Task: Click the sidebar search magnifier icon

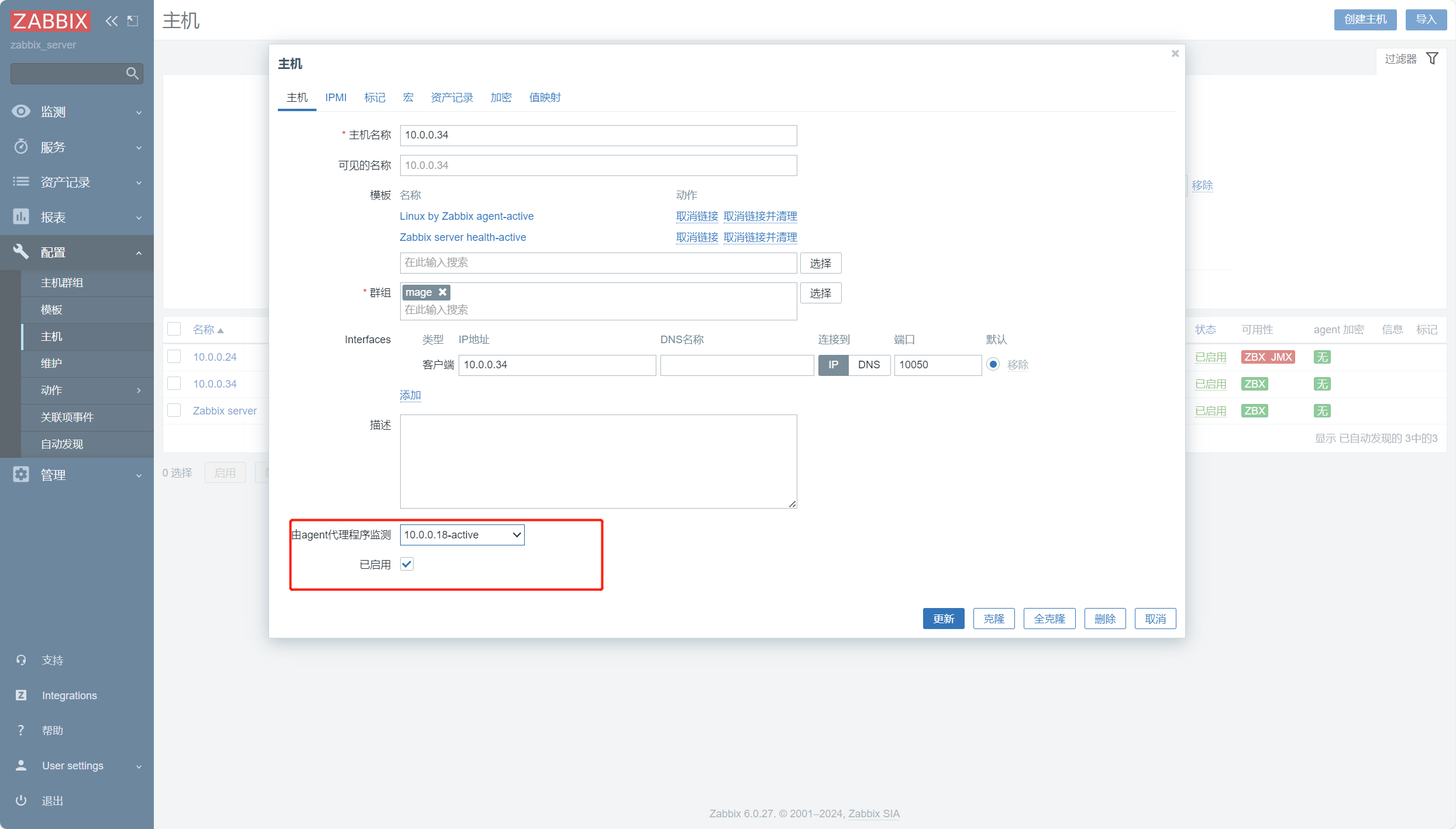Action: click(132, 74)
